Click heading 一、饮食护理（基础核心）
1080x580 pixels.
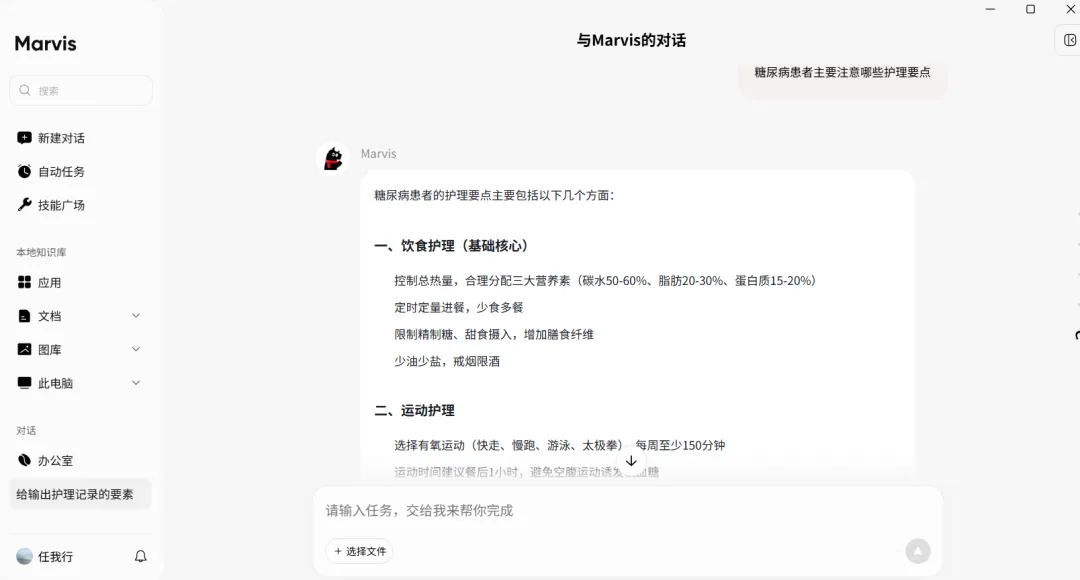click(455, 246)
